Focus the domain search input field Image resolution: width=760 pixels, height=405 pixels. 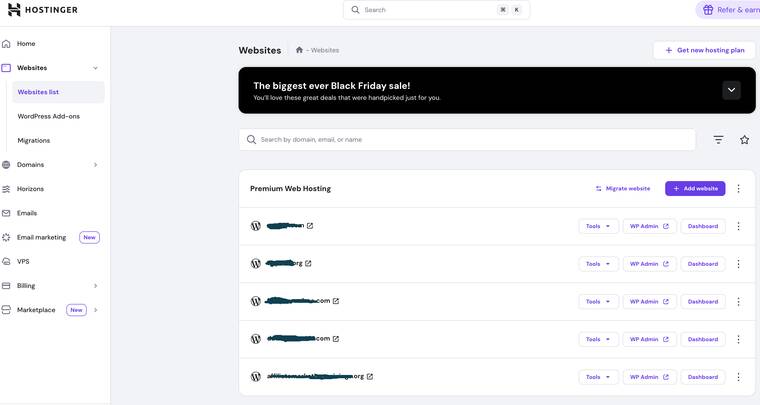[x=470, y=140]
